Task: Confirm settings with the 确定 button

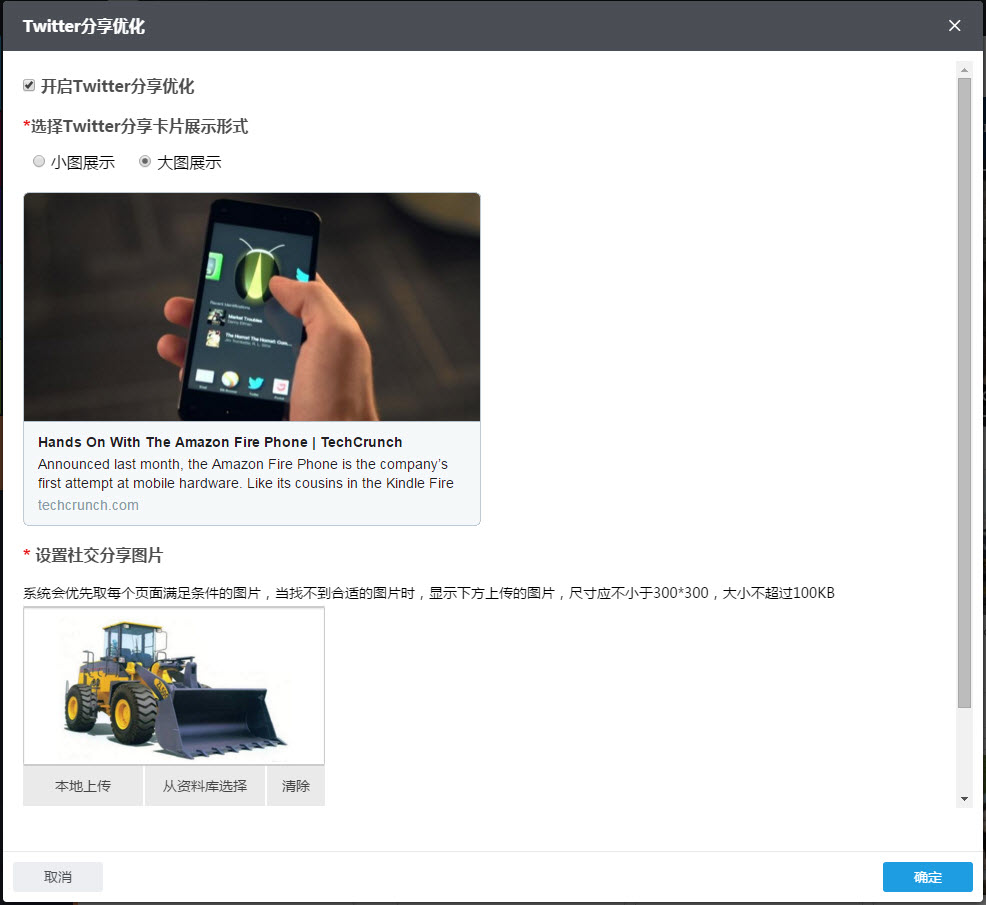Action: [x=927, y=876]
